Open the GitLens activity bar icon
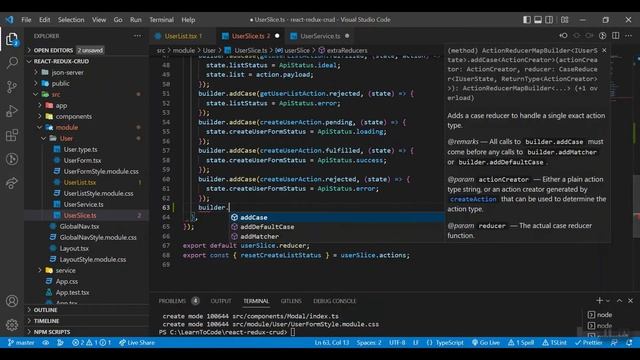This screenshot has width=640, height=360. [12, 159]
